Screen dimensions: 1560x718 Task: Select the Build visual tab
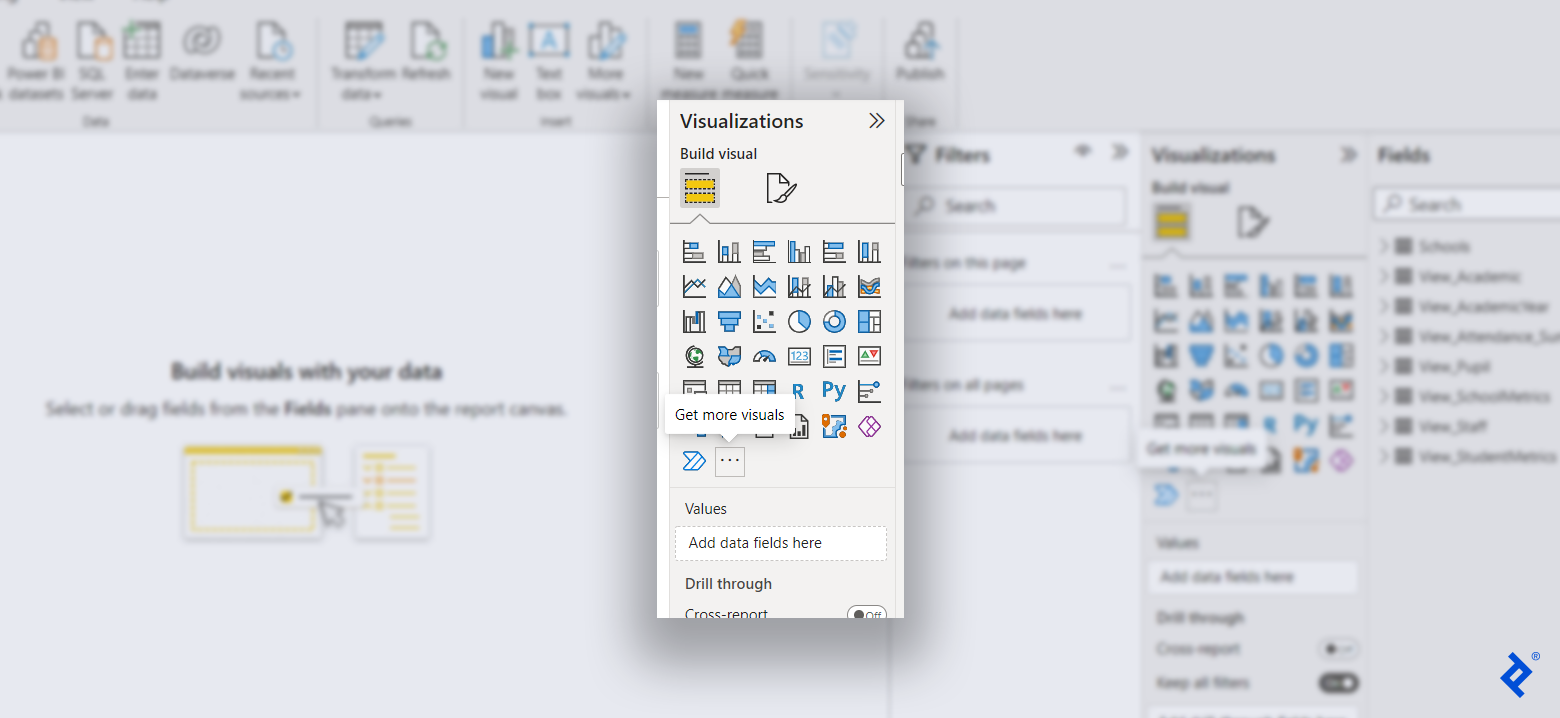[699, 188]
